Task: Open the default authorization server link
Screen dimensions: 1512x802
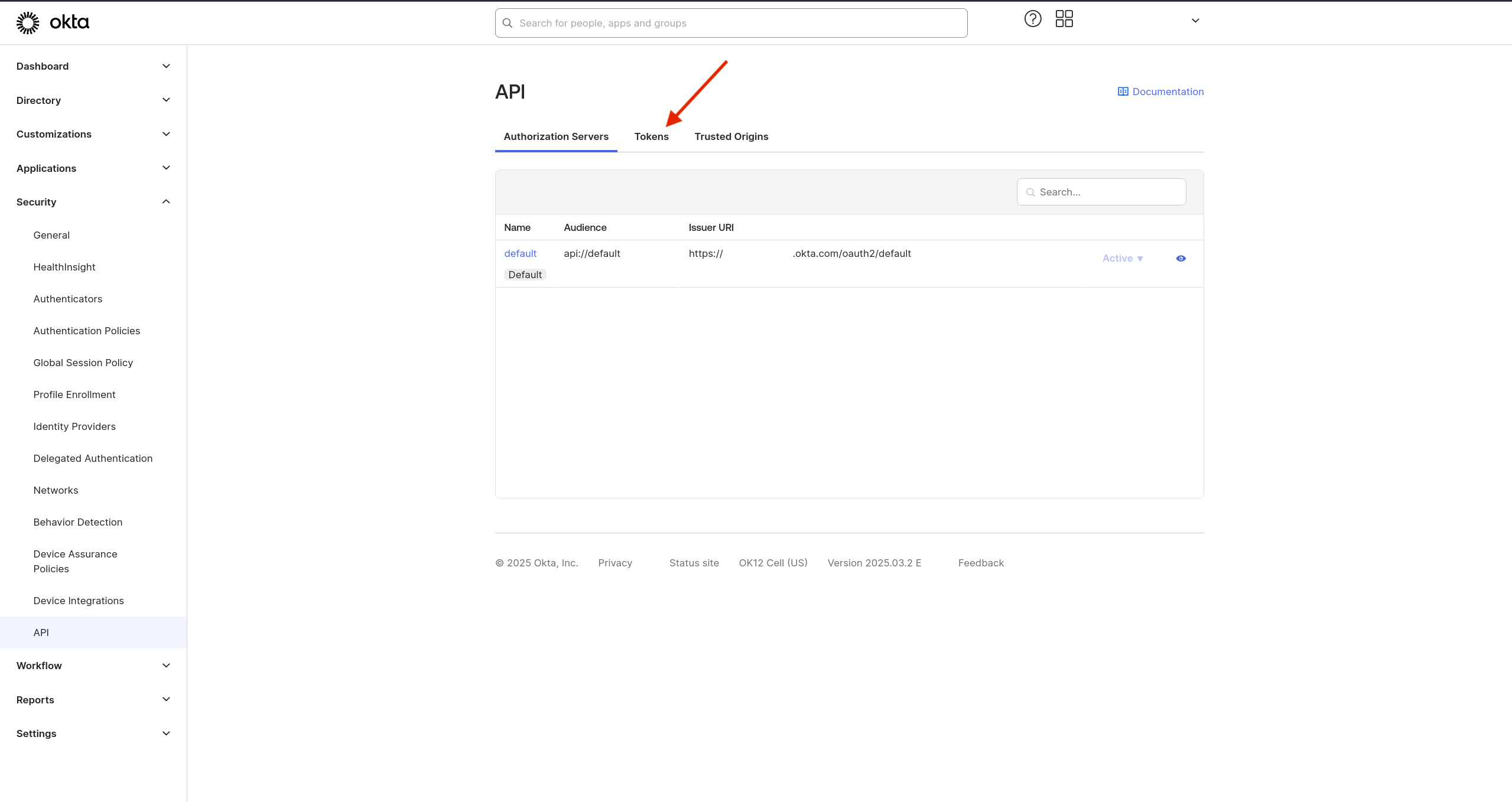Action: pyautogui.click(x=520, y=253)
